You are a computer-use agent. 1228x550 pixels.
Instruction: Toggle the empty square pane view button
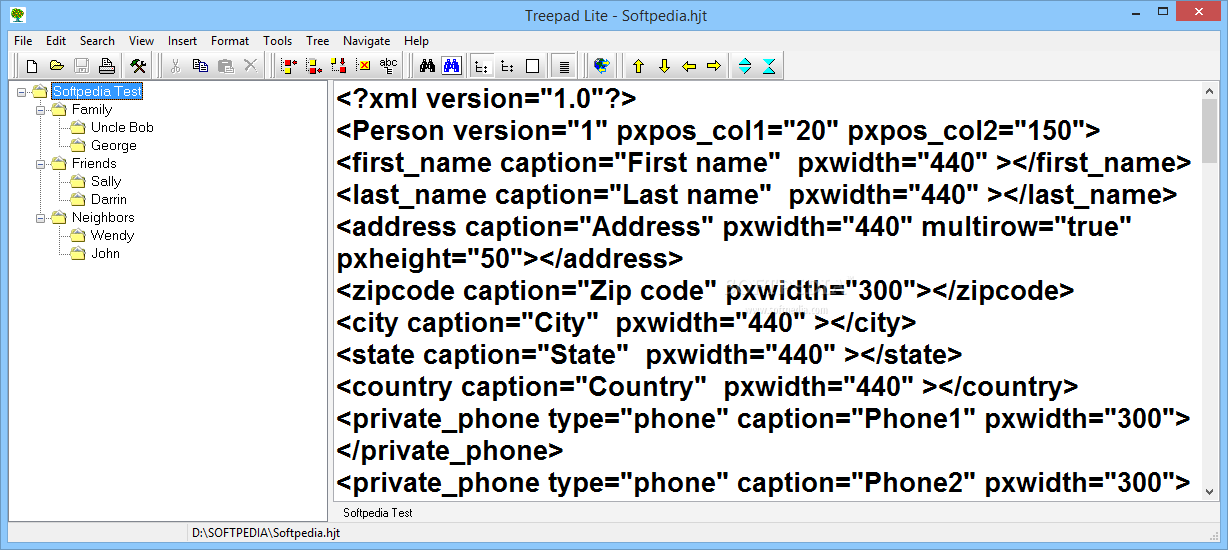532,66
